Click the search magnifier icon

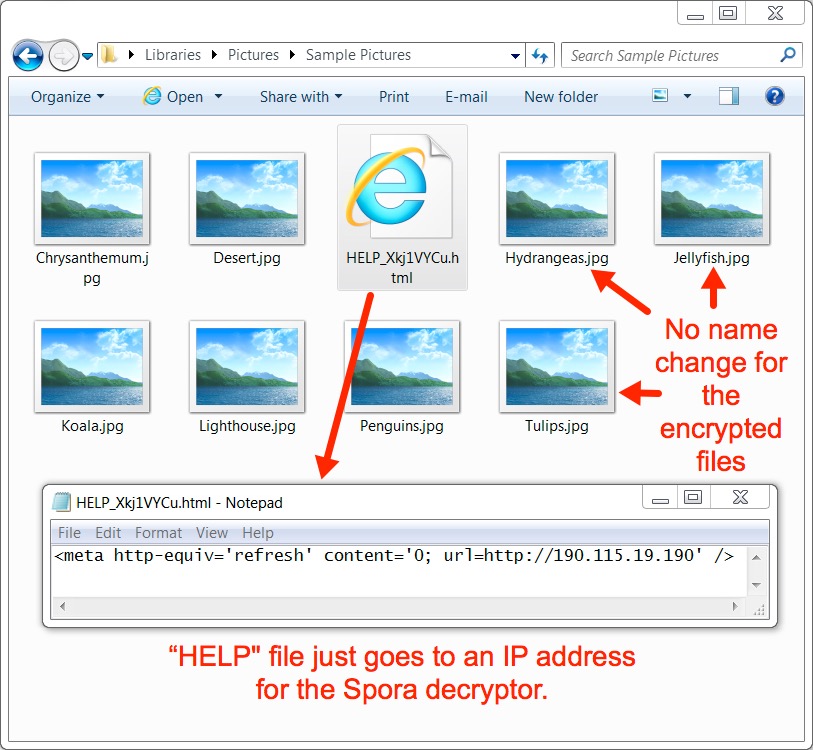[x=788, y=54]
